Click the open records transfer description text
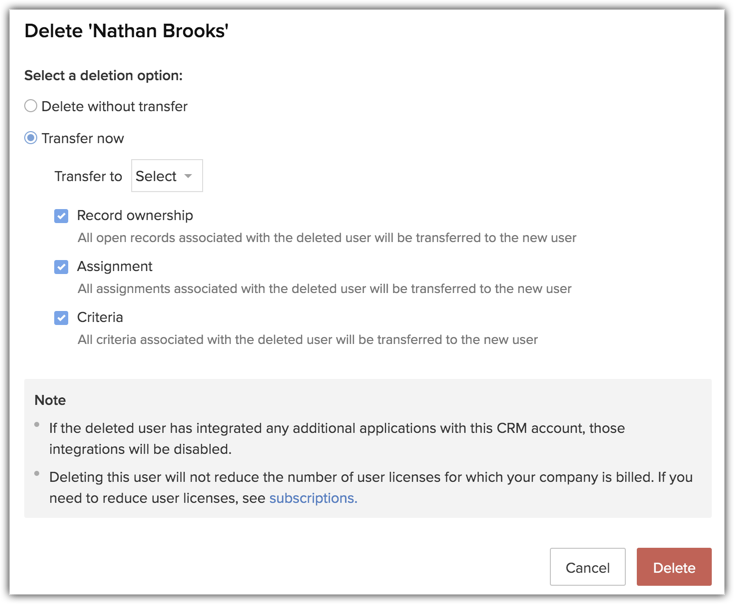The image size is (734, 604). click(x=327, y=238)
